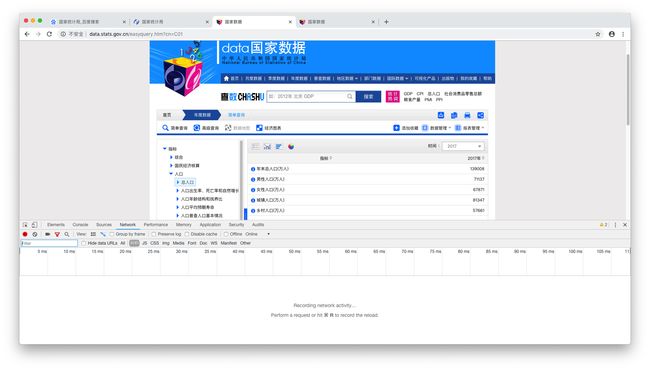Viewport: 650px width, 370px height.
Task: Filter requests by WS type
Action: [214, 243]
